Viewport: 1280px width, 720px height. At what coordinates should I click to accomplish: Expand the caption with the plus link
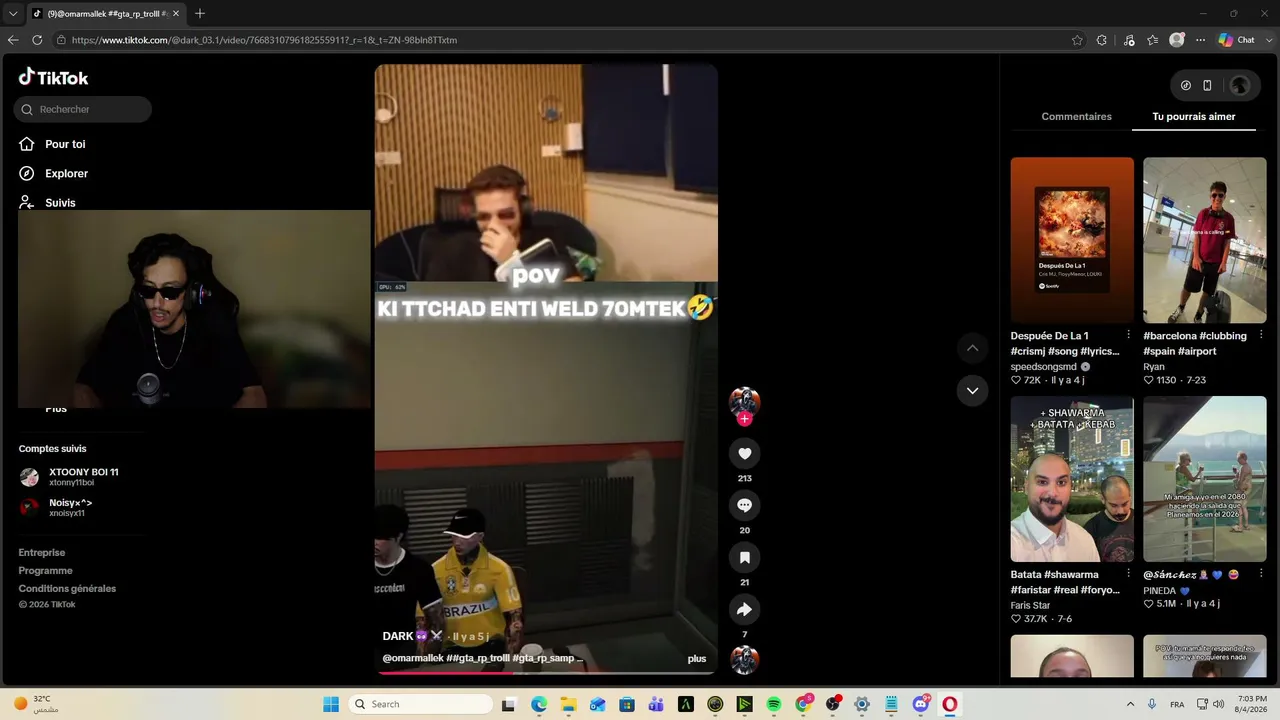[697, 658]
